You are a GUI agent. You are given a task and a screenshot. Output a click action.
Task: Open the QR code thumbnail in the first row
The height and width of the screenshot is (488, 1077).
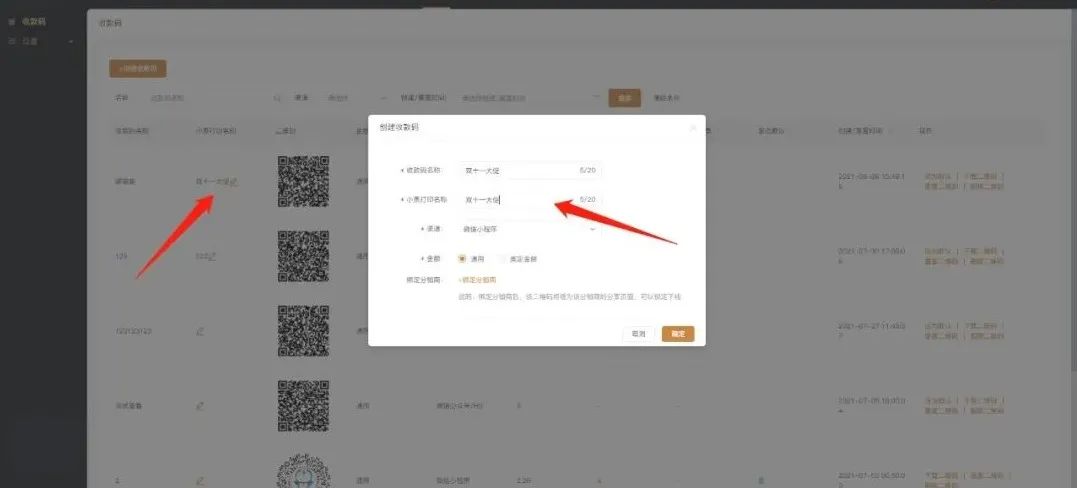tap(304, 181)
